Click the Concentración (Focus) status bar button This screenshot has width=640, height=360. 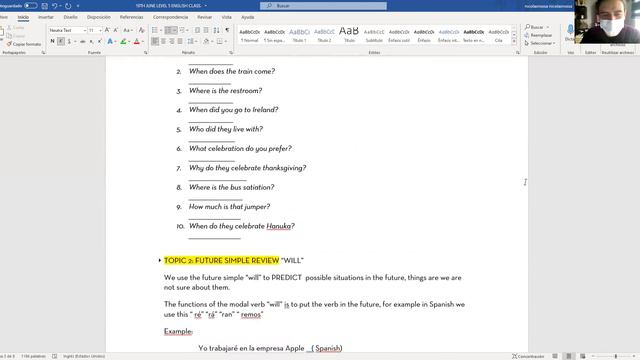(528, 356)
